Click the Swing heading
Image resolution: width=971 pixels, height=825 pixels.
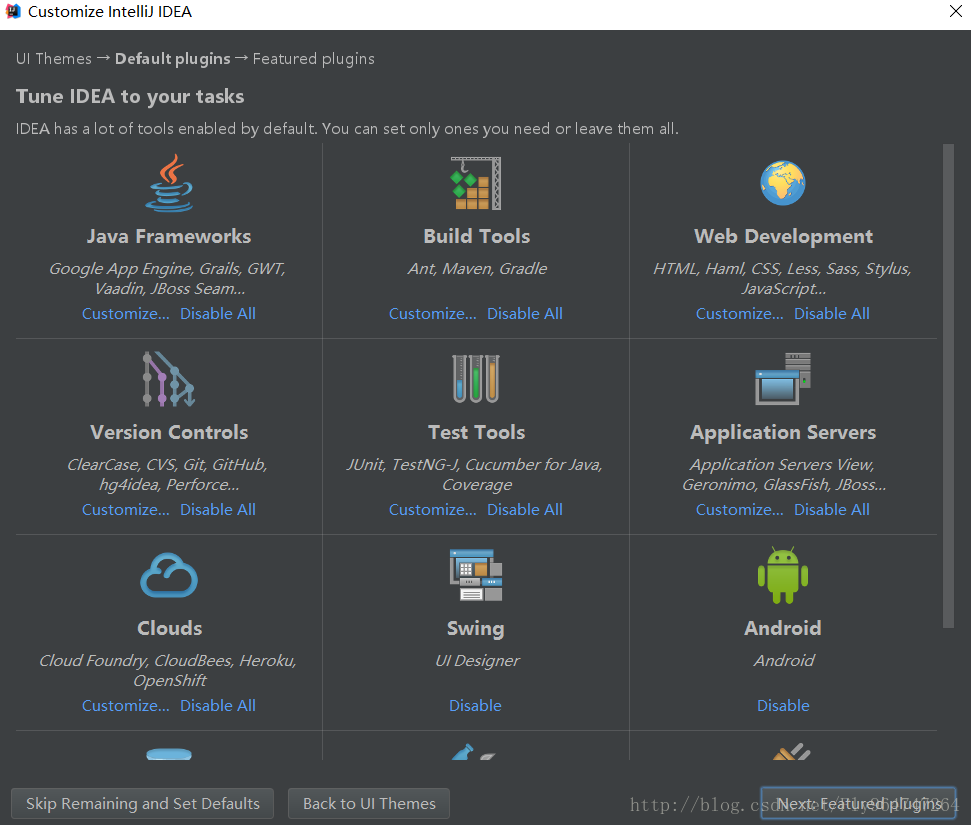(476, 628)
